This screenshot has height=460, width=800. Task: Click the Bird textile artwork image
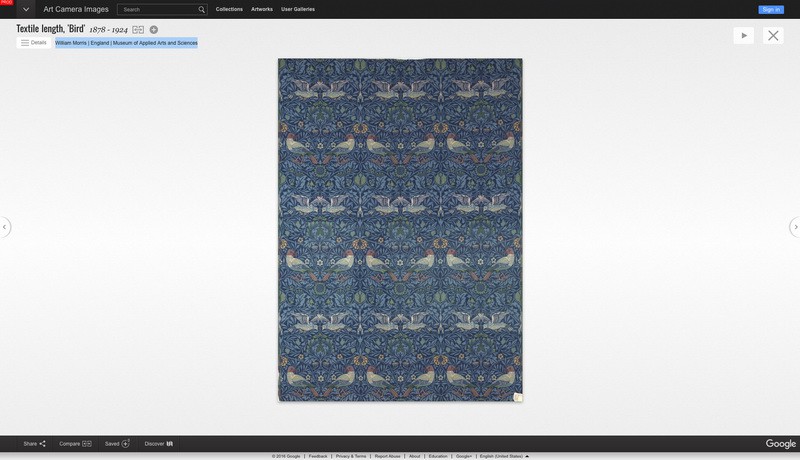400,230
